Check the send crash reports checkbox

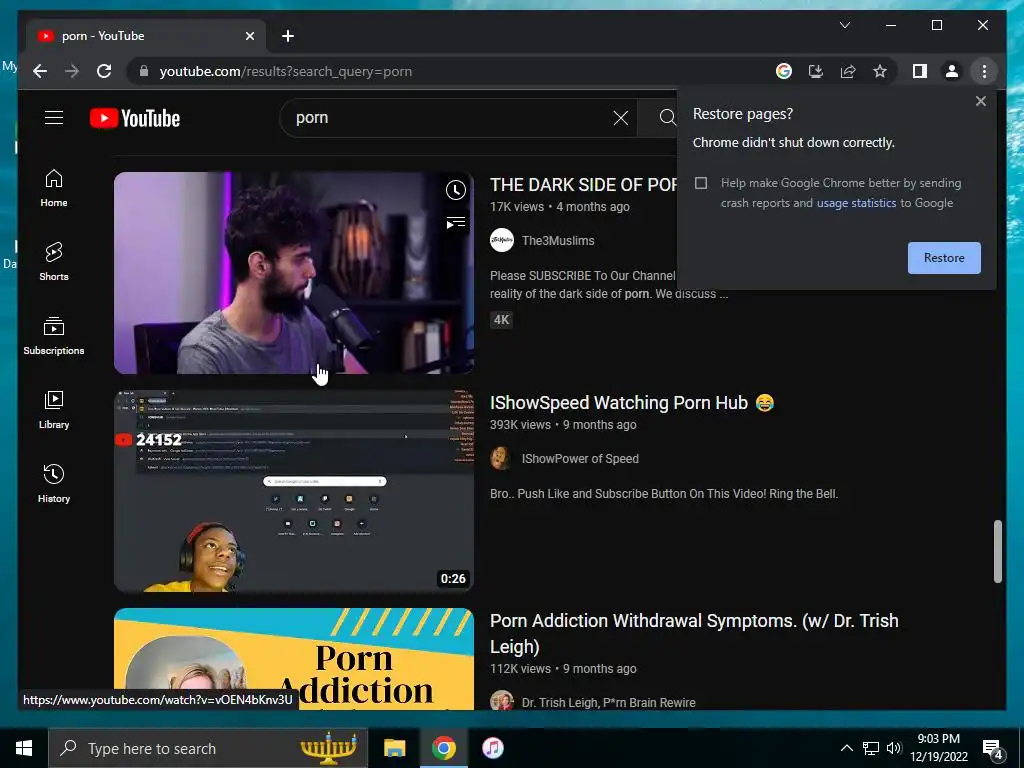point(701,183)
